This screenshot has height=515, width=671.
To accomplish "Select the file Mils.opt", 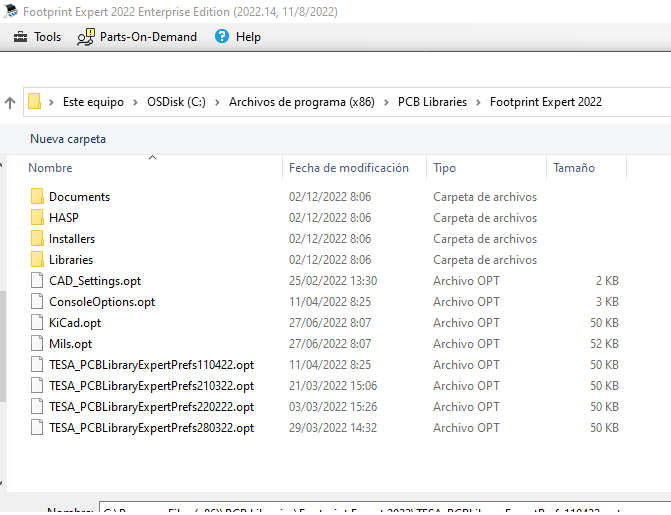I will pyautogui.click(x=71, y=344).
